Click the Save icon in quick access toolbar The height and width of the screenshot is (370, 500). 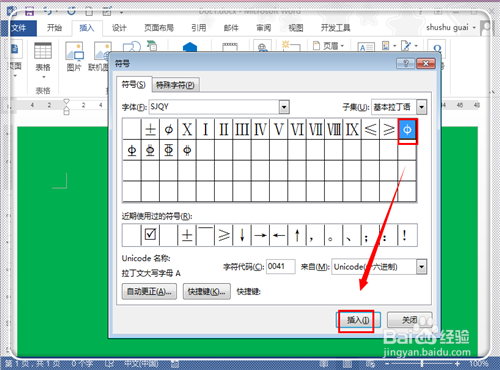(x=30, y=12)
